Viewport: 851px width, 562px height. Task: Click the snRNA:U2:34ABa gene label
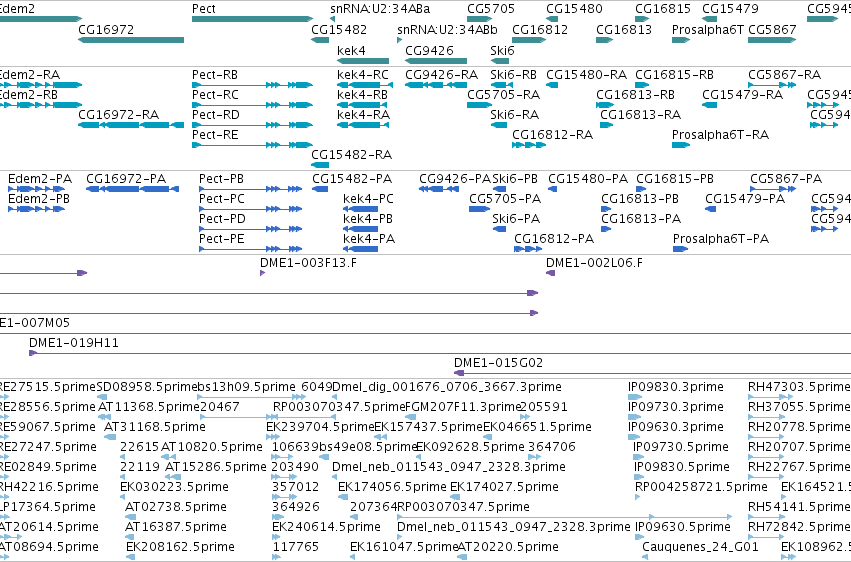[380, 9]
